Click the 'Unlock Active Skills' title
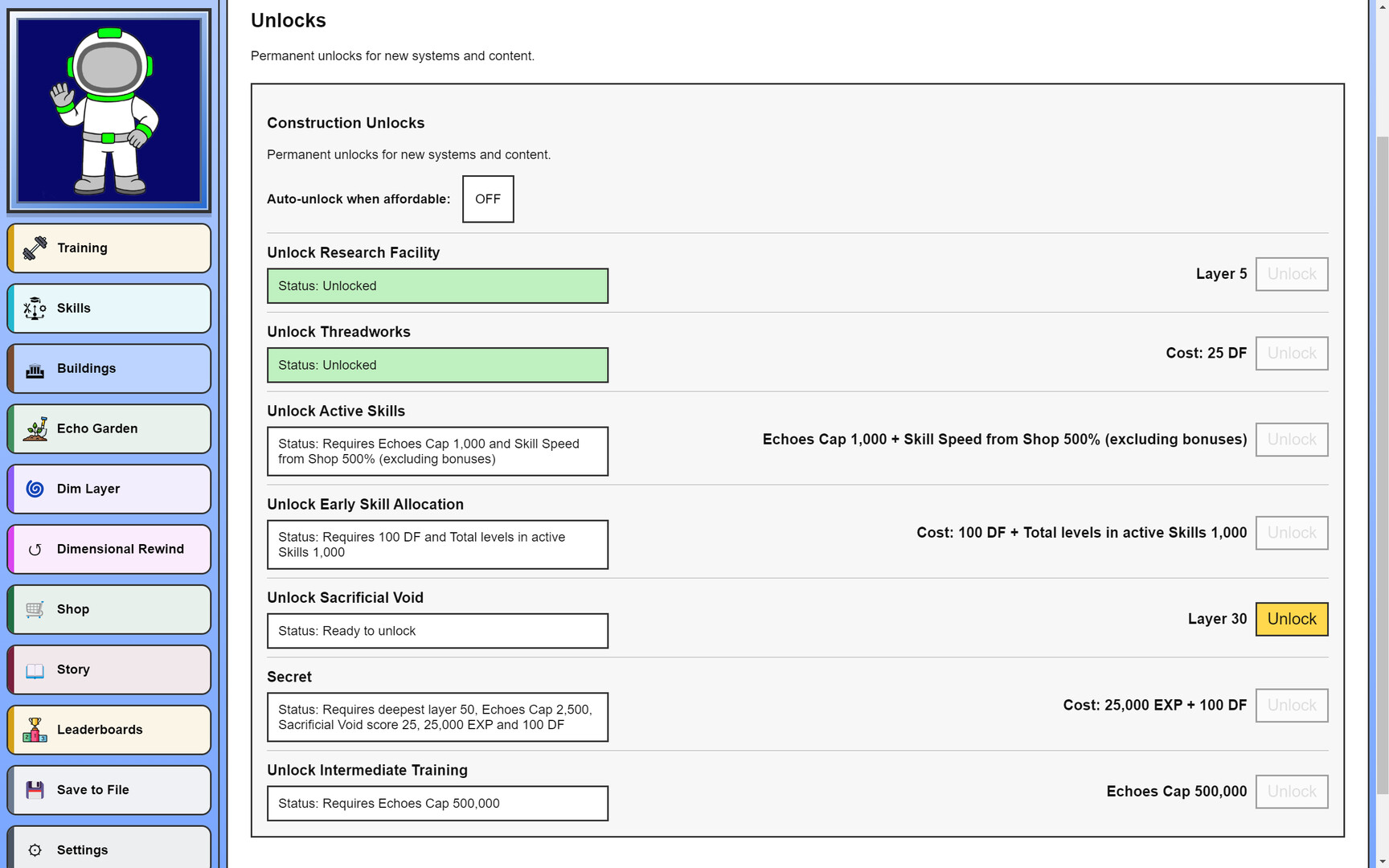This screenshot has height=868, width=1389. coord(336,411)
